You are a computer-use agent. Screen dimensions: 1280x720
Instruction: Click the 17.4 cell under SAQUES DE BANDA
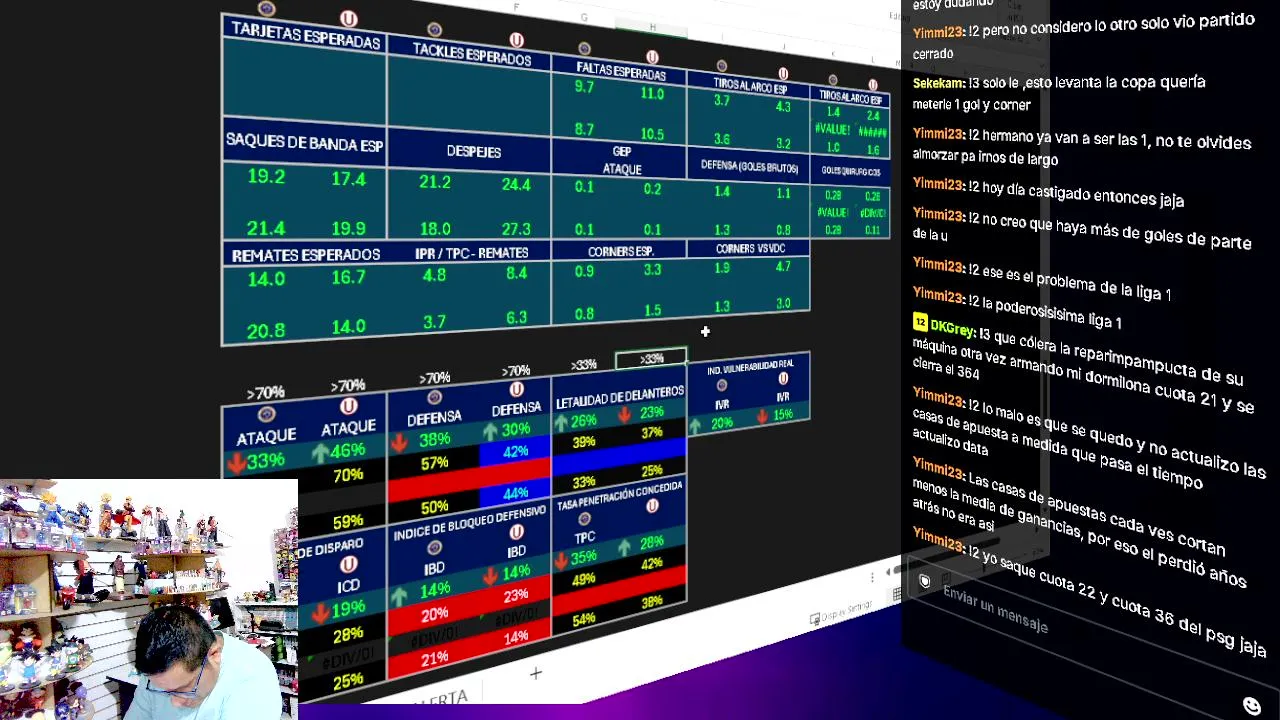point(348,179)
